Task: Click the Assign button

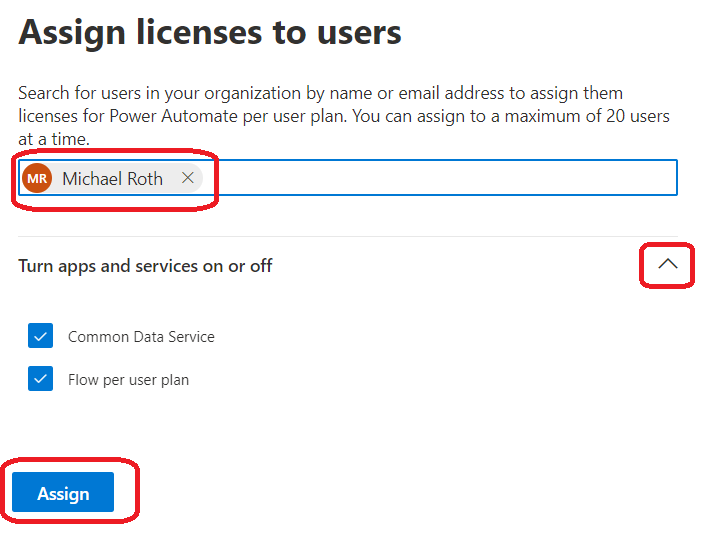Action: click(63, 492)
